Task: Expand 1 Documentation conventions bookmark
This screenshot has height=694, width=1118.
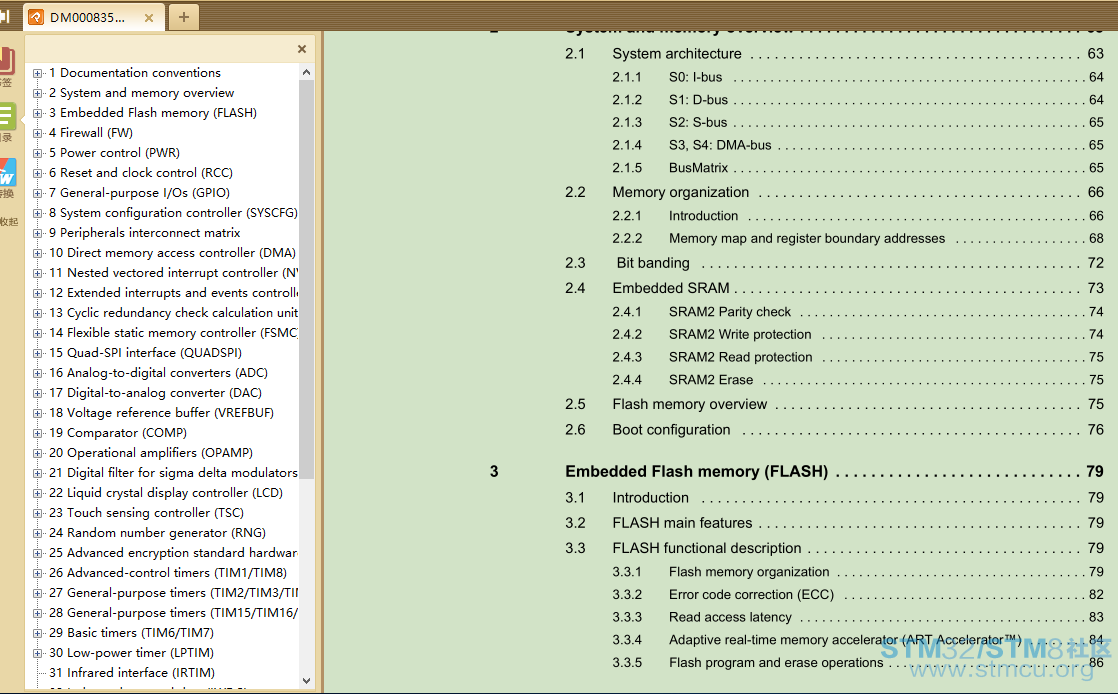Action: [38, 73]
